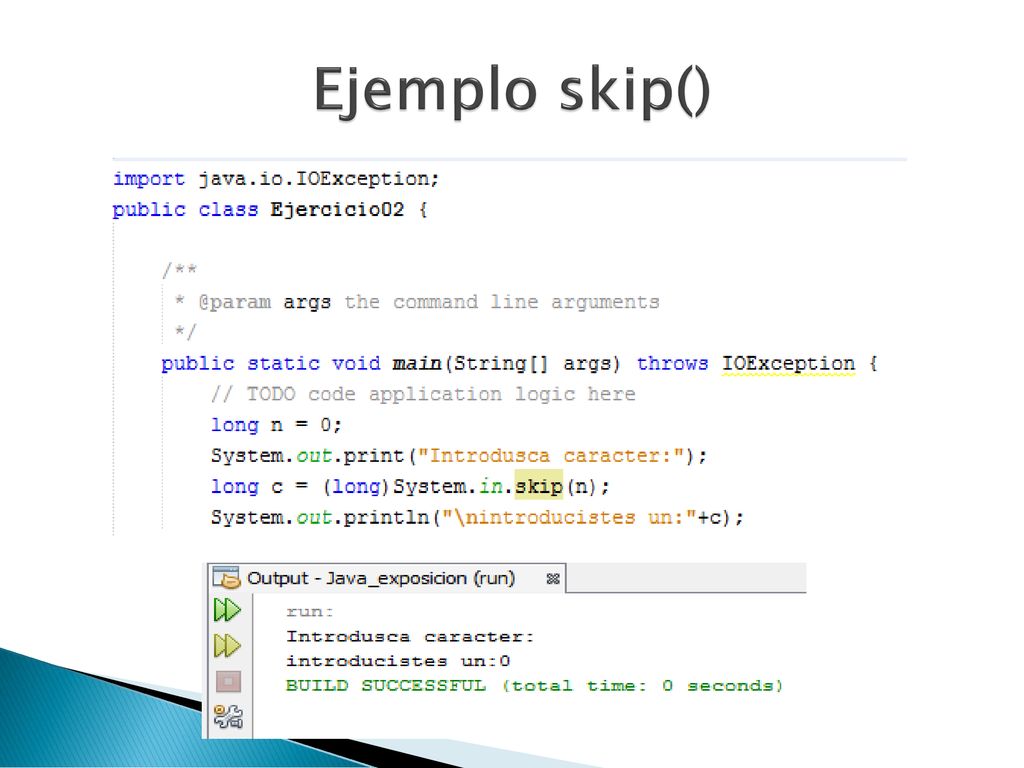Select the Output - Java_exposicion (run) tab

tap(387, 578)
